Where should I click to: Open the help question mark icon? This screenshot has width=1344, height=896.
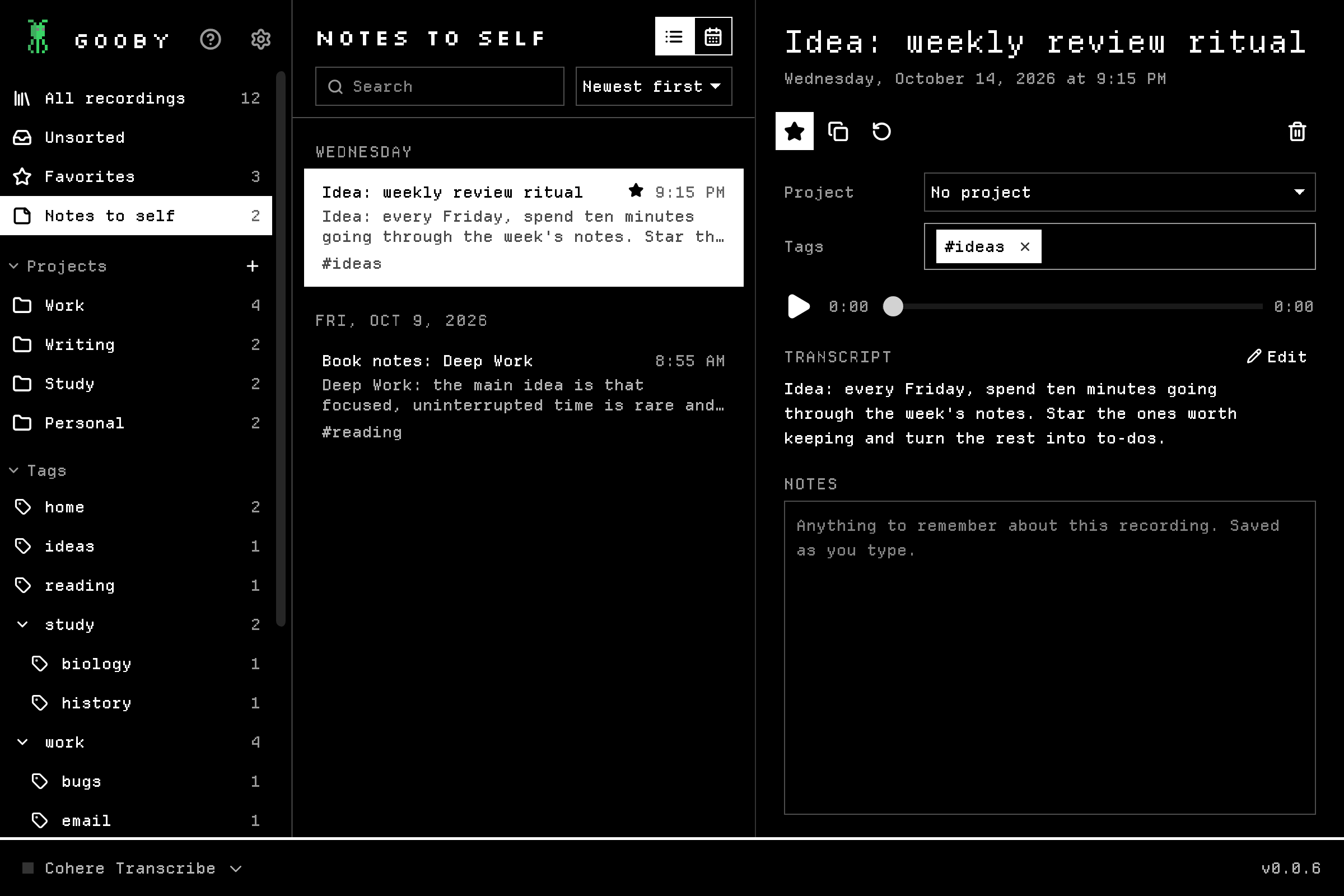pos(211,39)
